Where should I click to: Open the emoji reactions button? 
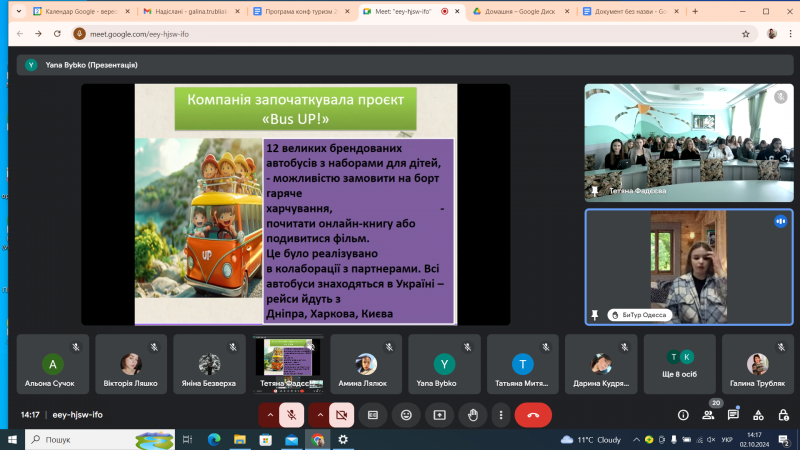tap(406, 415)
